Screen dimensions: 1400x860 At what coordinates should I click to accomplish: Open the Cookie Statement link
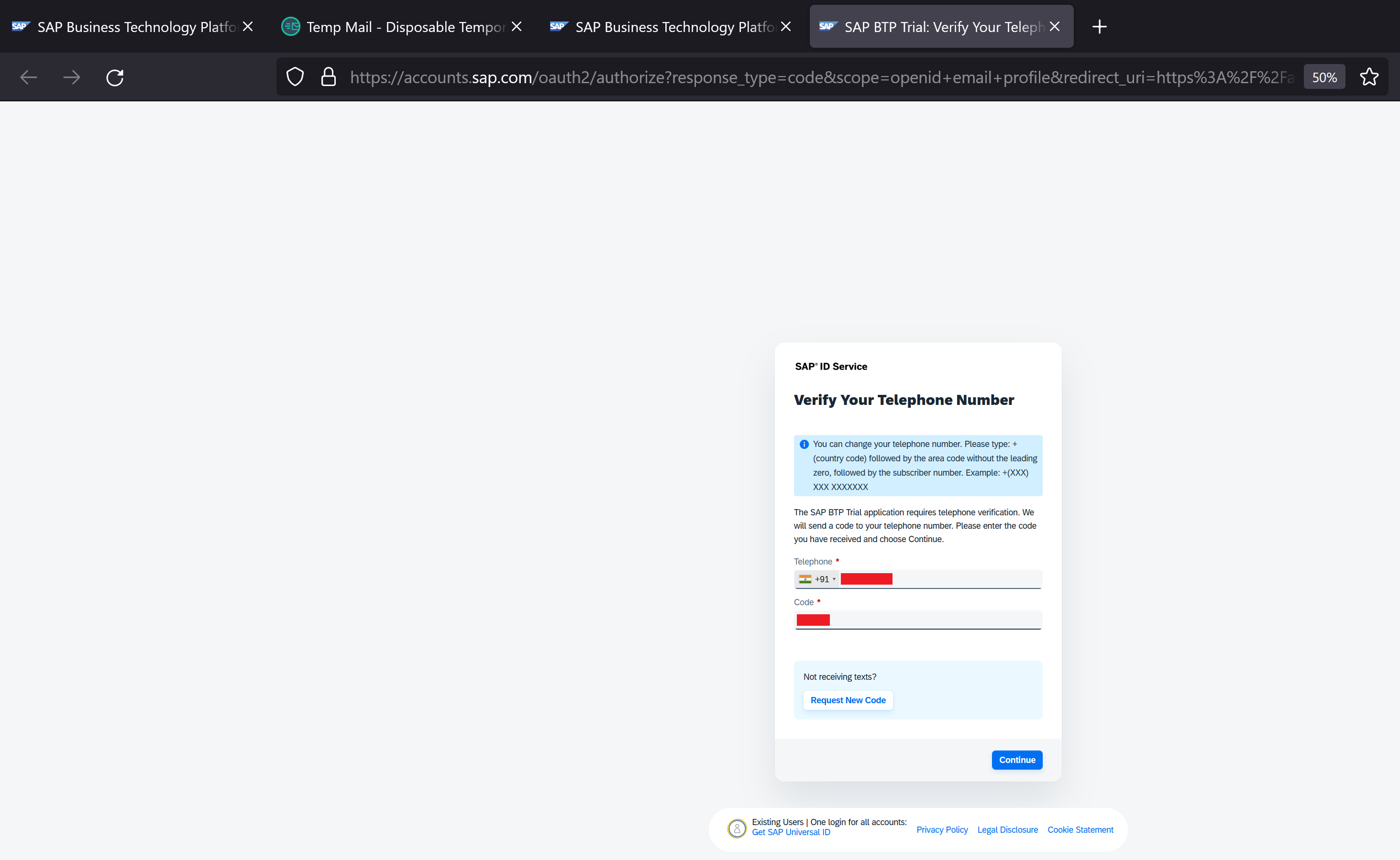point(1080,830)
